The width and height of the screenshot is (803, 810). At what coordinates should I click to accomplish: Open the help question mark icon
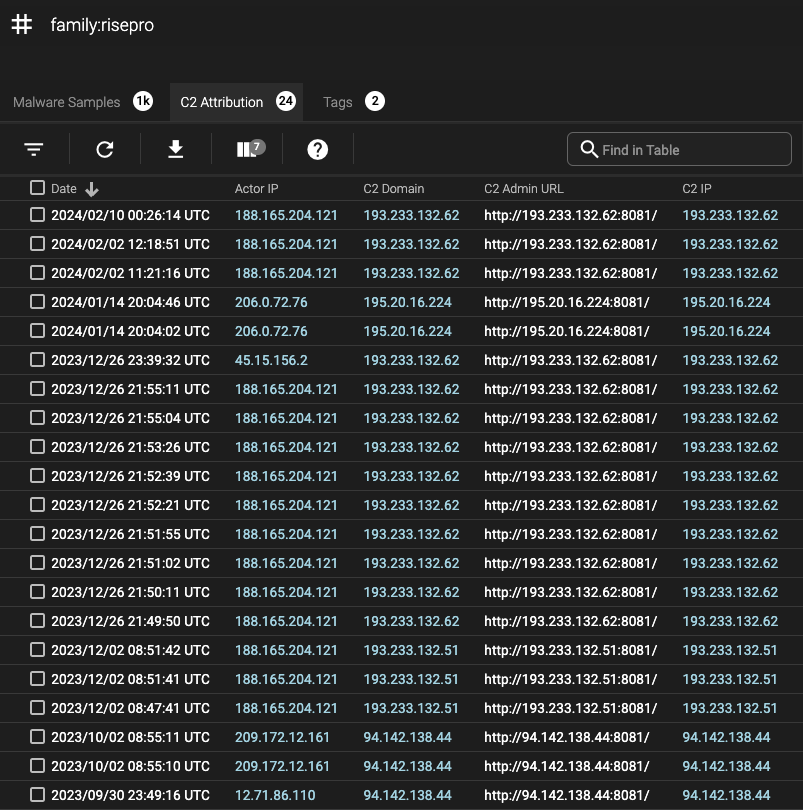[317, 149]
